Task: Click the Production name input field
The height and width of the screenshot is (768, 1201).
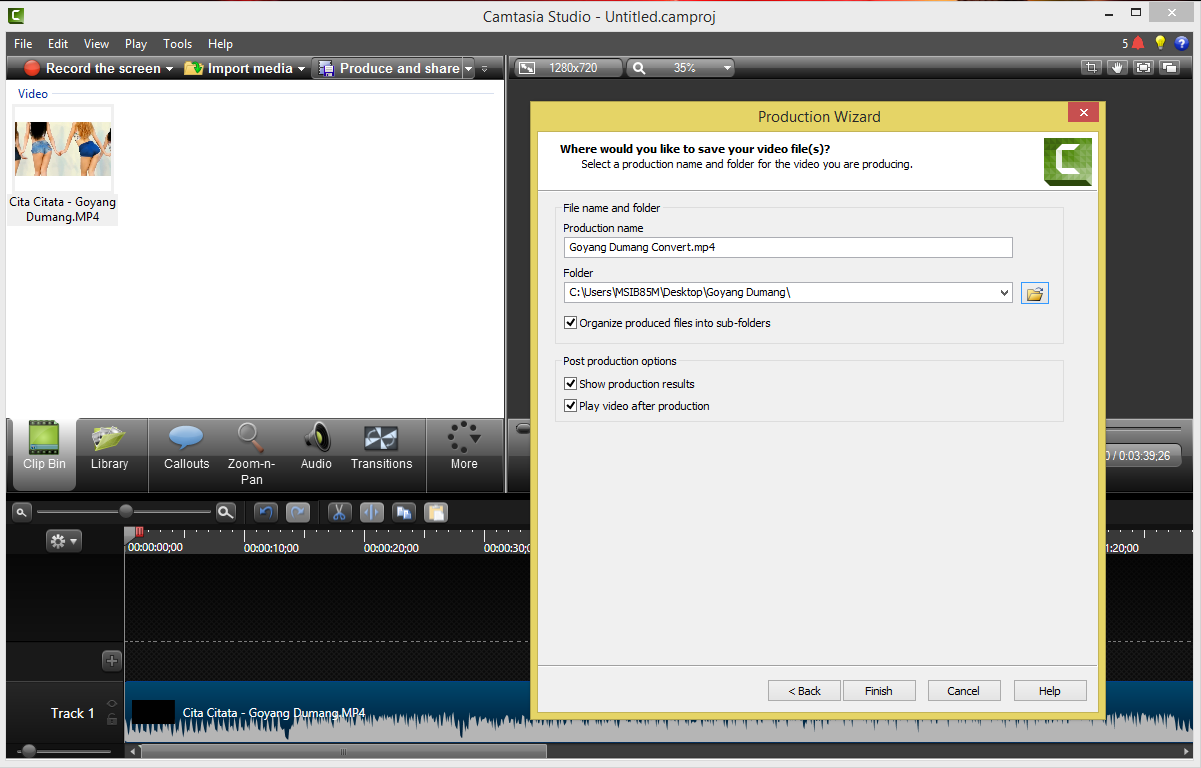Action: 788,247
